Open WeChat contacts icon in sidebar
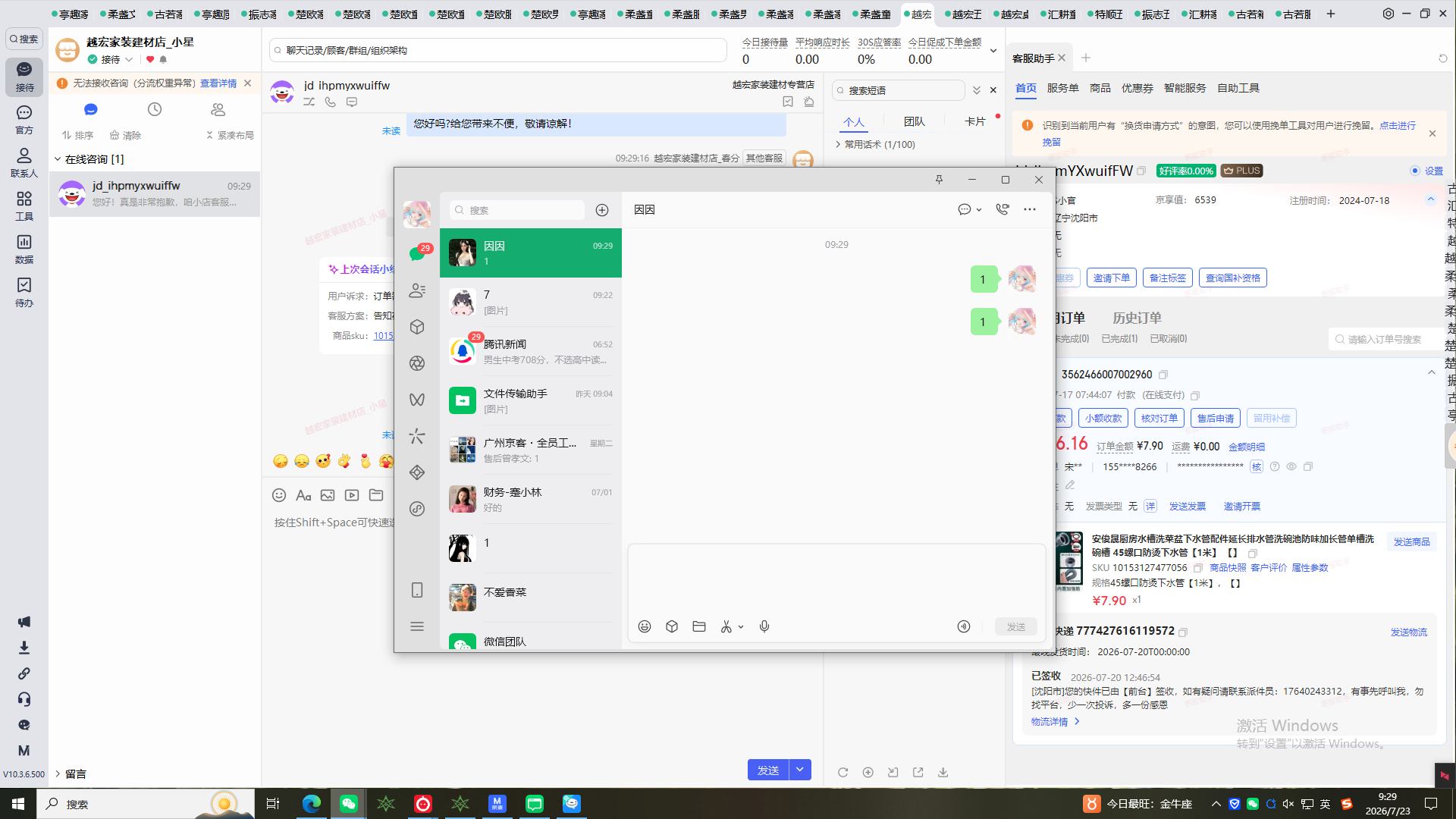 [x=417, y=290]
